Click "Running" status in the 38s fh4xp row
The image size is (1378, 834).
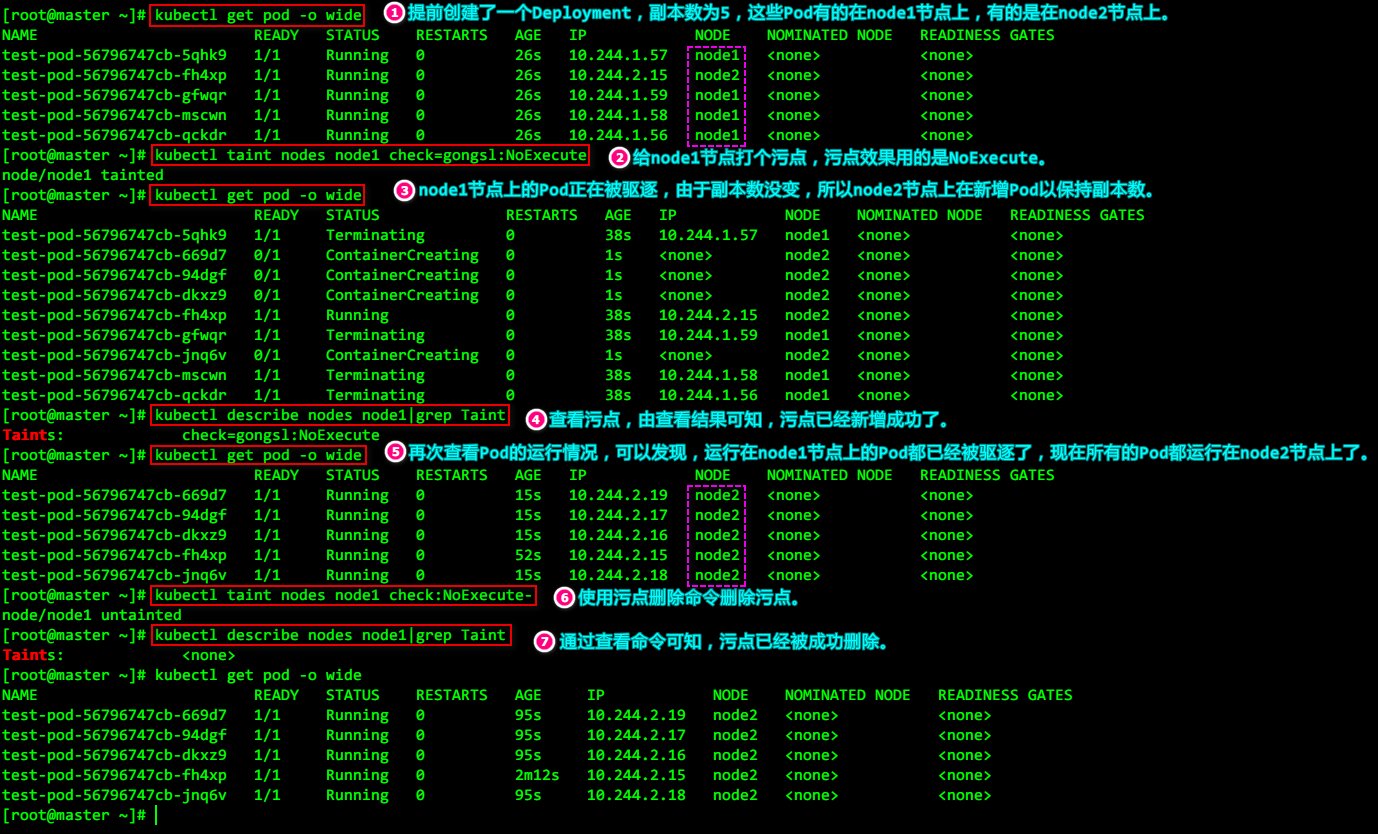[x=357, y=315]
